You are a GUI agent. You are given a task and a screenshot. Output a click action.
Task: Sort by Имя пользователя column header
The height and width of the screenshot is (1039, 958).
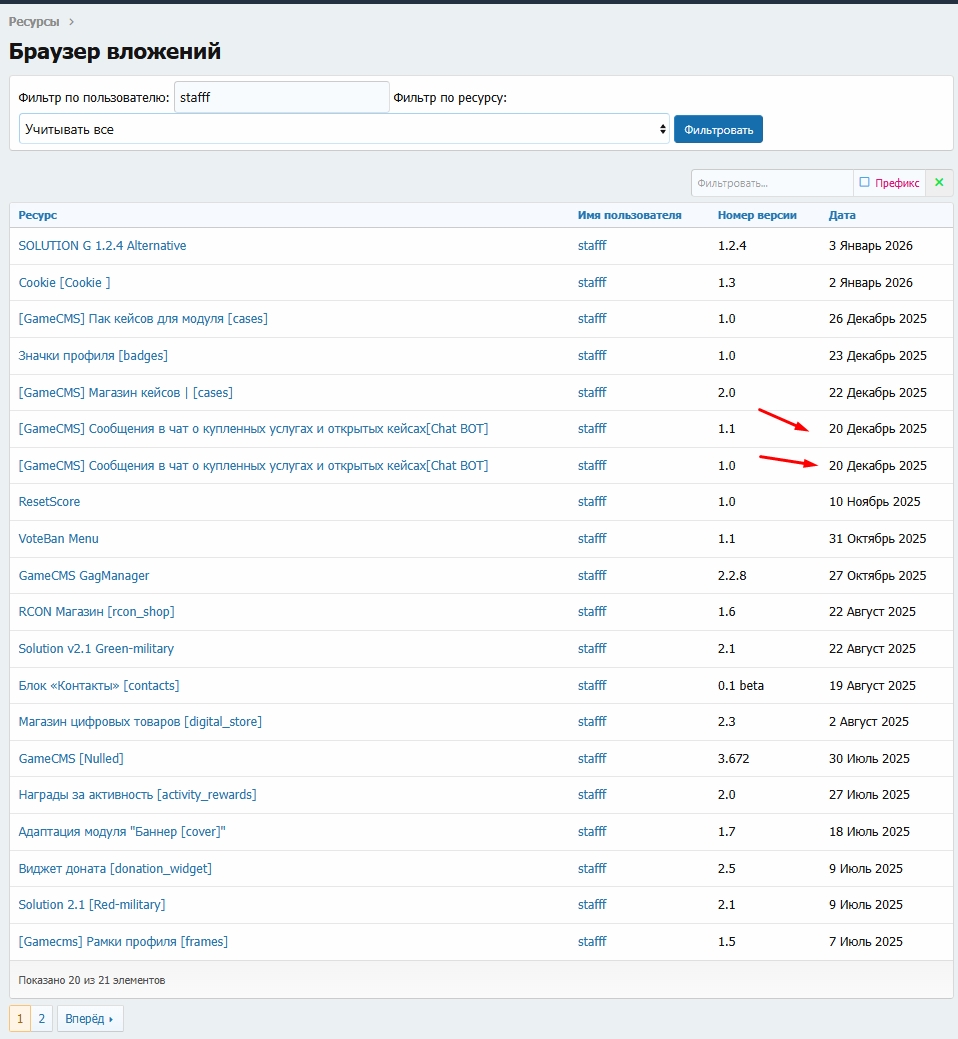(x=629, y=215)
